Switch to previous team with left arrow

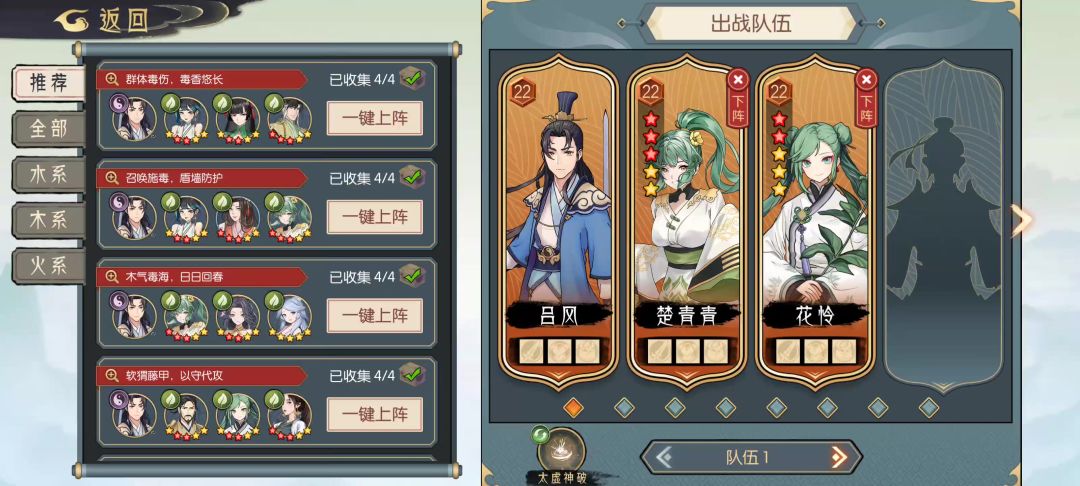coord(664,457)
